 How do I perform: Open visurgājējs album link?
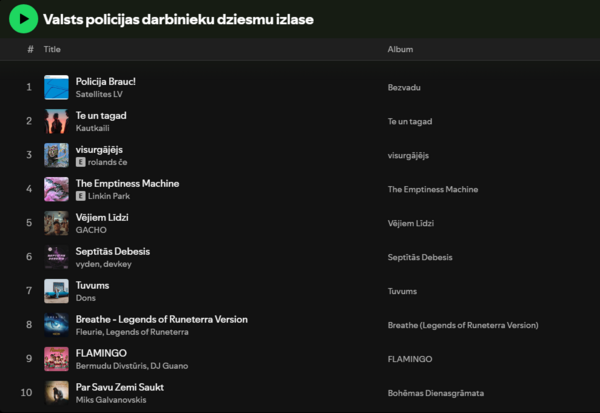408,155
